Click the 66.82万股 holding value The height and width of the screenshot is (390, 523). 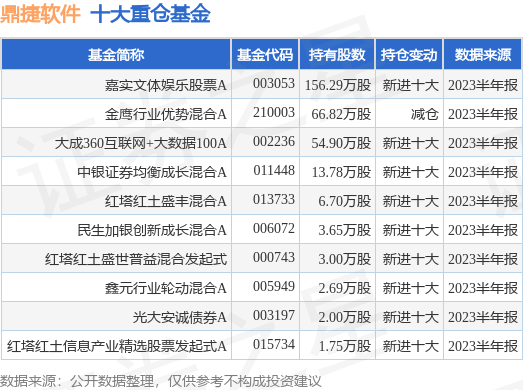coord(341,114)
